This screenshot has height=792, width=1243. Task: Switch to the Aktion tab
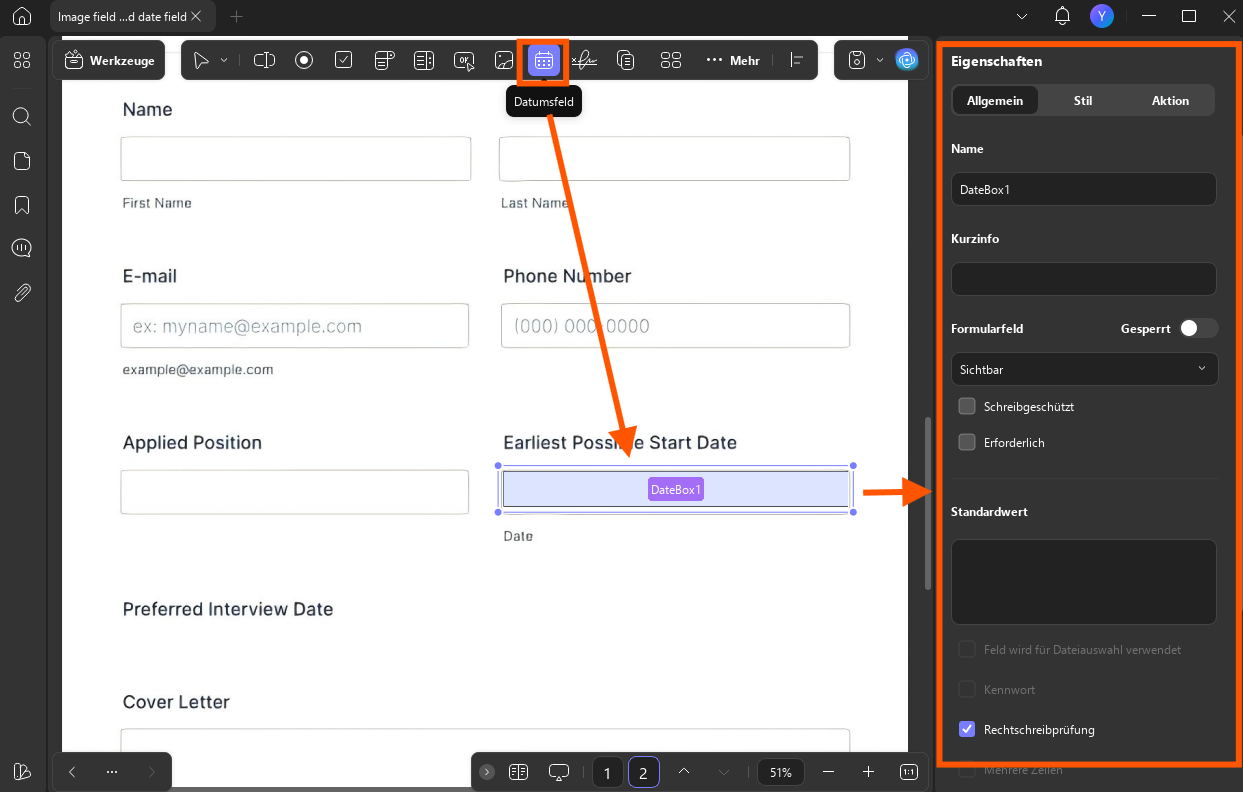click(1170, 100)
